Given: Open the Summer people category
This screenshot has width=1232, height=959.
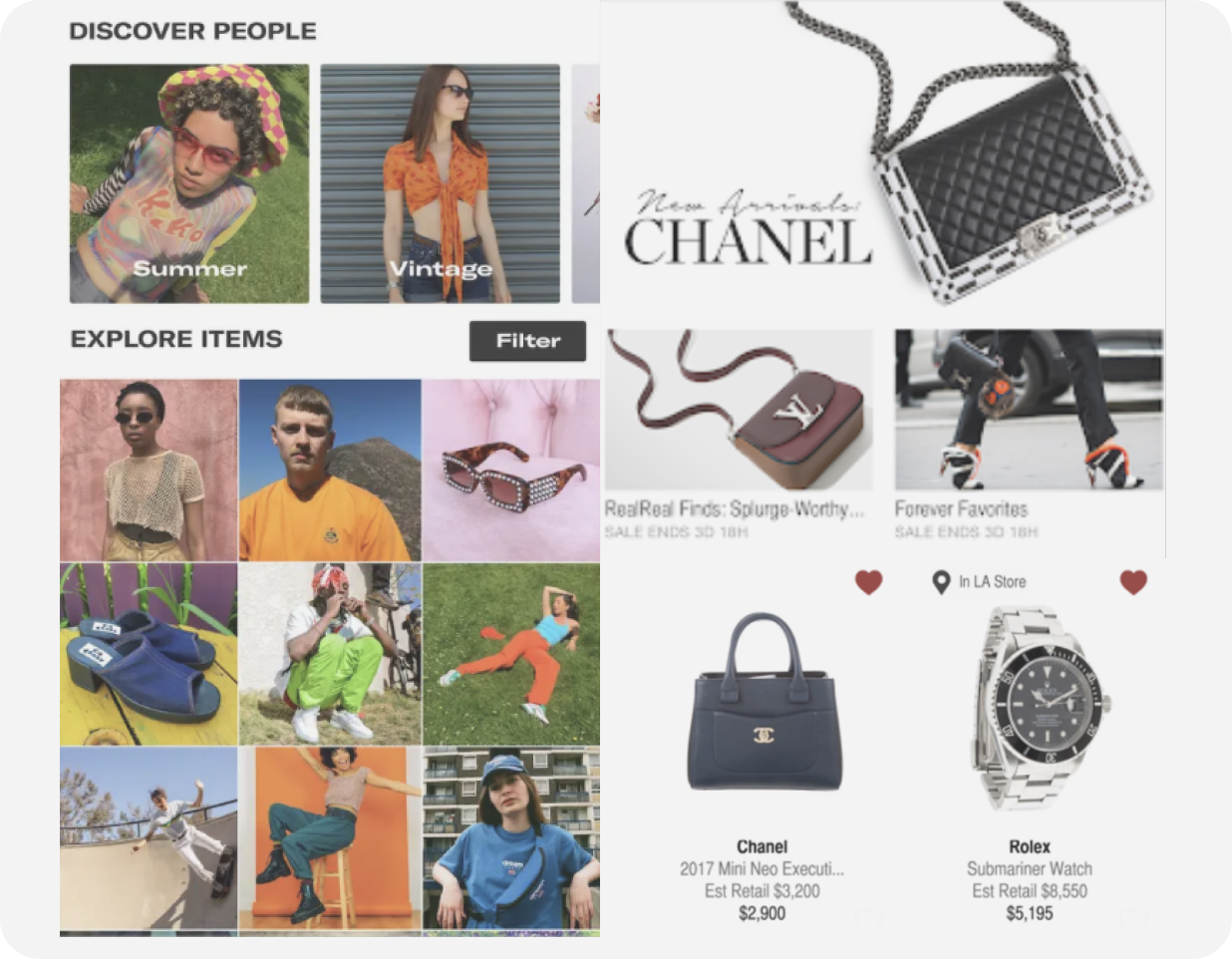Looking at the screenshot, I should [189, 183].
